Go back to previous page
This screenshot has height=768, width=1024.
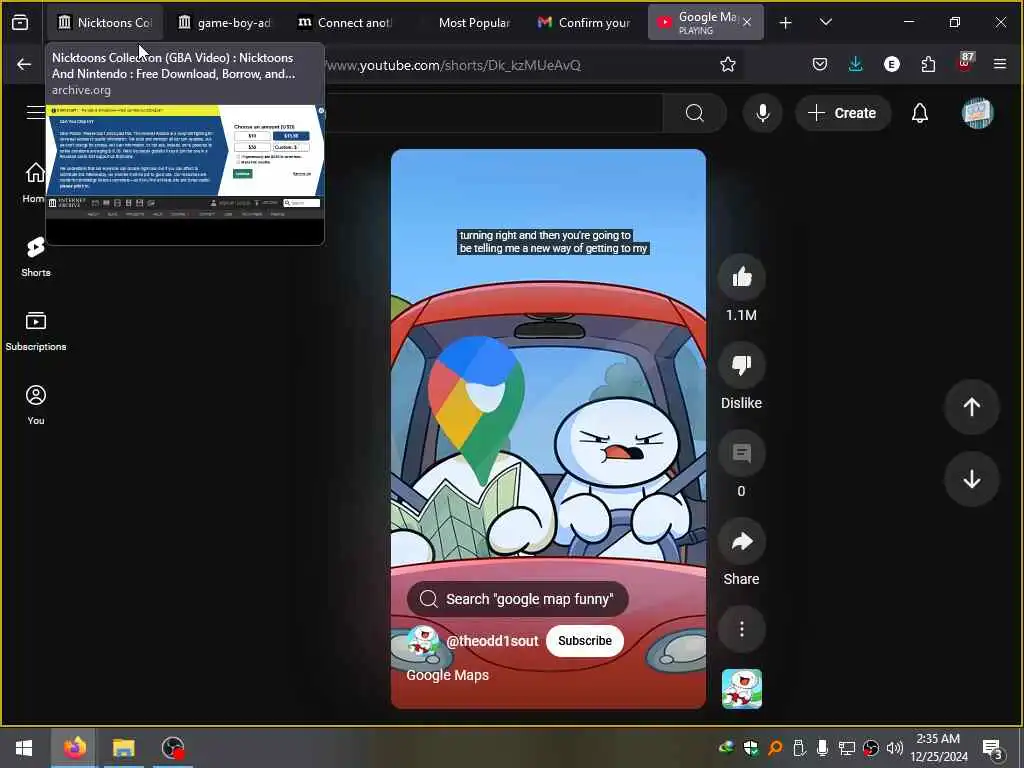[24, 64]
